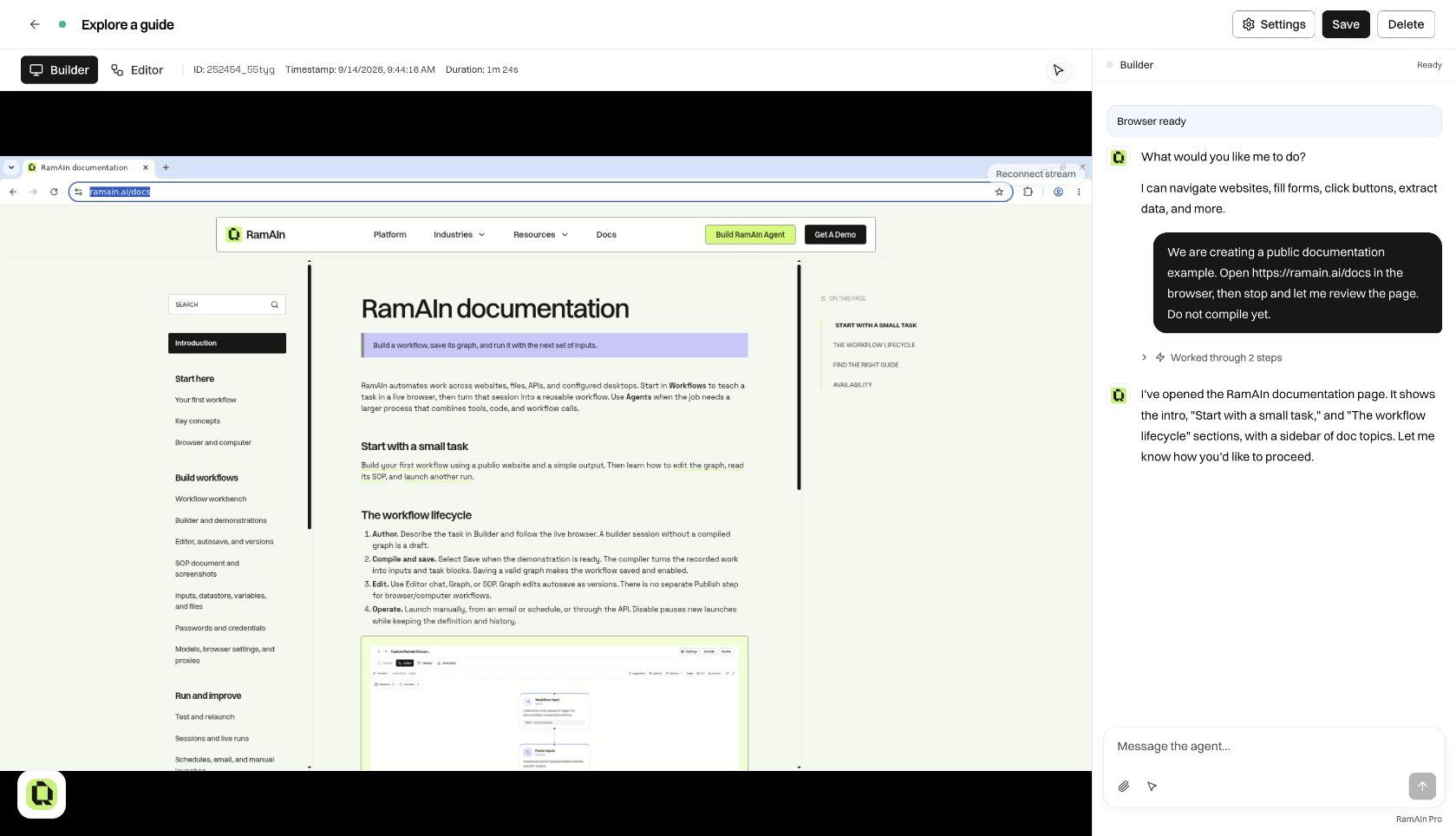Click the Get A Demo button
Image resolution: width=1456 pixels, height=836 pixels.
835,235
